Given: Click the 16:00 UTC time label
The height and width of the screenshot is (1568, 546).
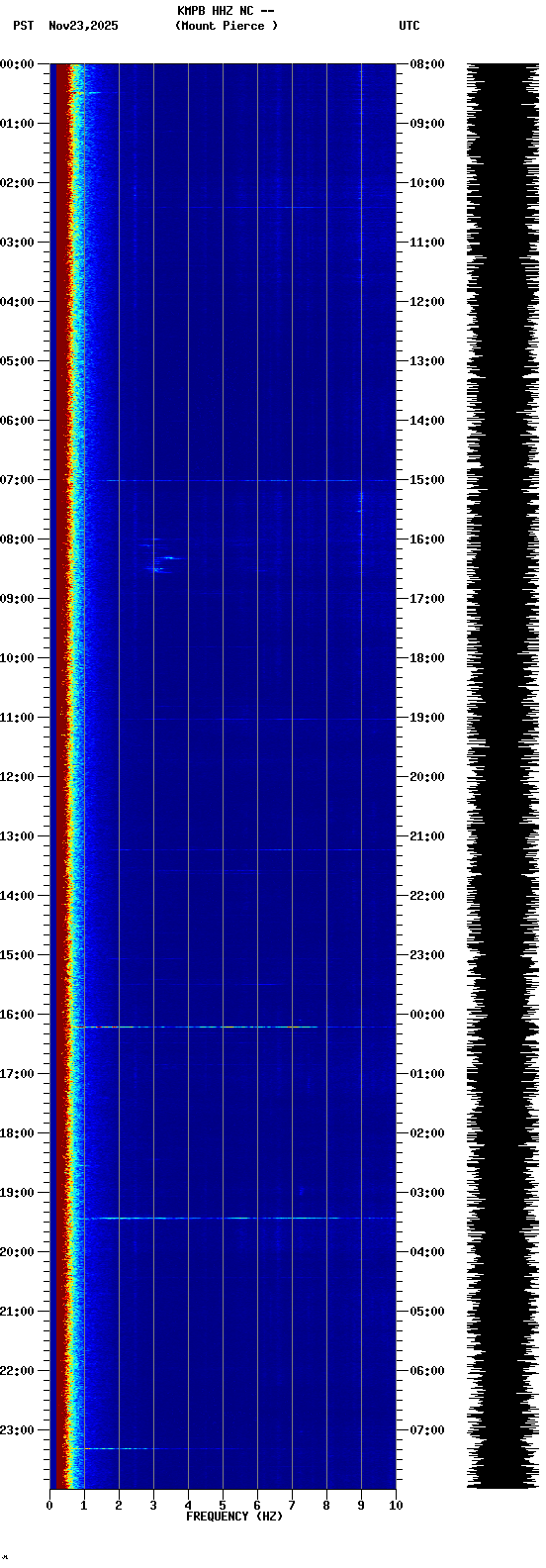Looking at the screenshot, I should [427, 539].
